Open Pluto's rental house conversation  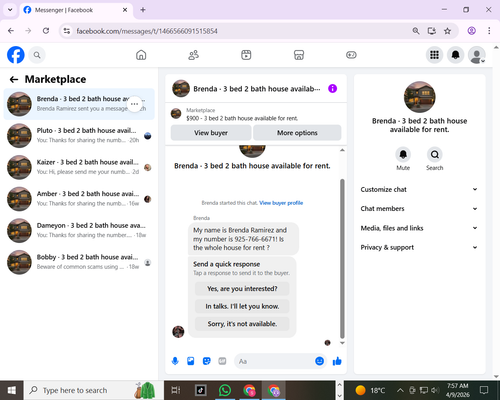[x=79, y=136]
